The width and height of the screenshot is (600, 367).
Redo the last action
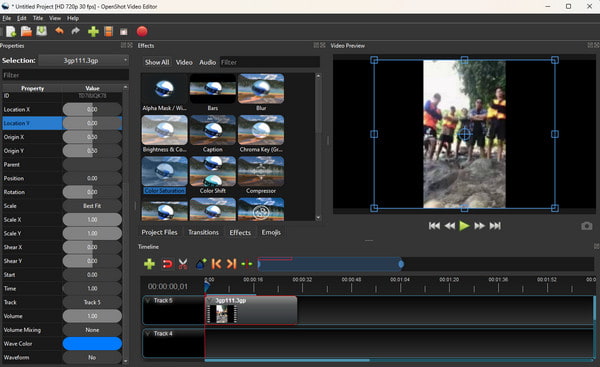point(75,31)
